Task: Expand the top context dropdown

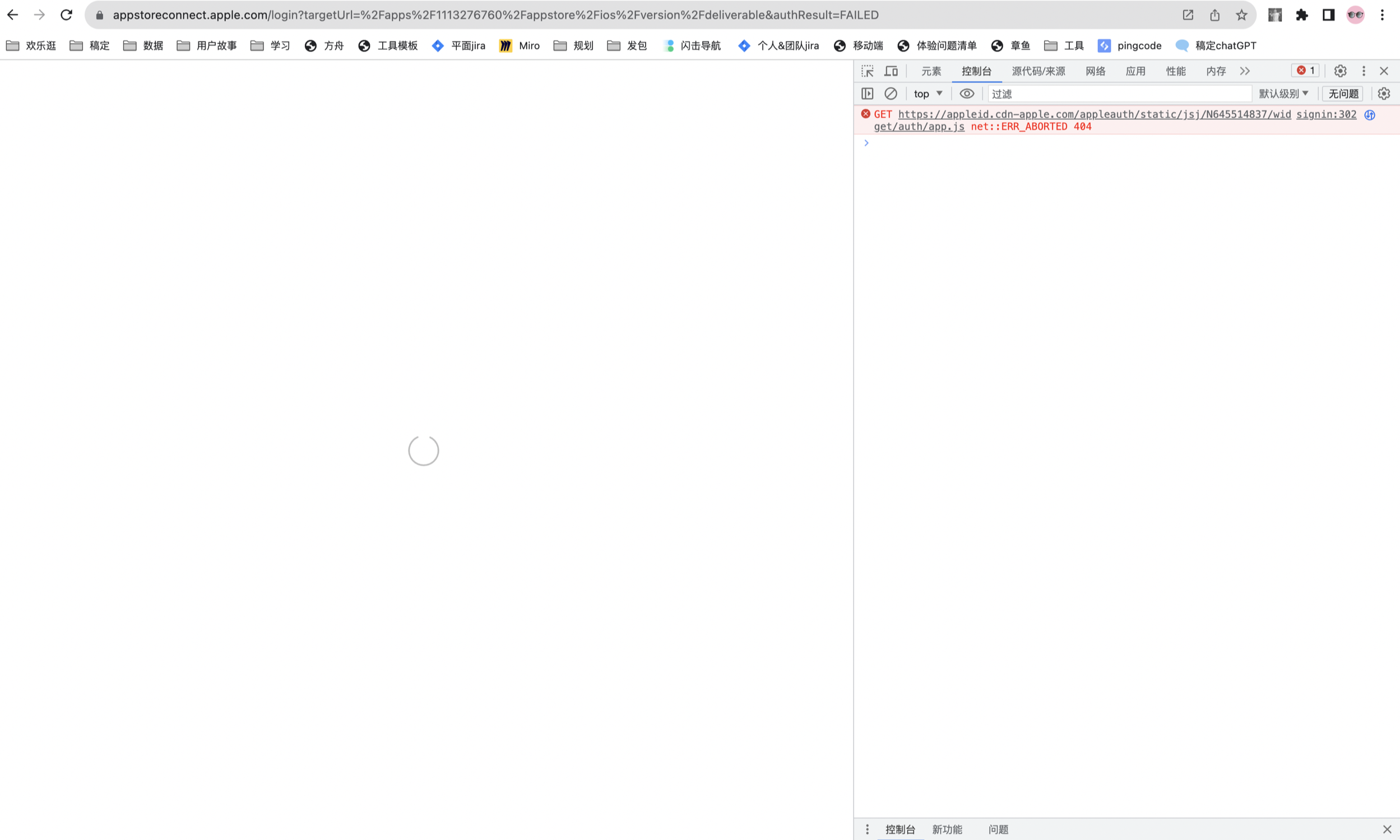Action: pos(928,94)
